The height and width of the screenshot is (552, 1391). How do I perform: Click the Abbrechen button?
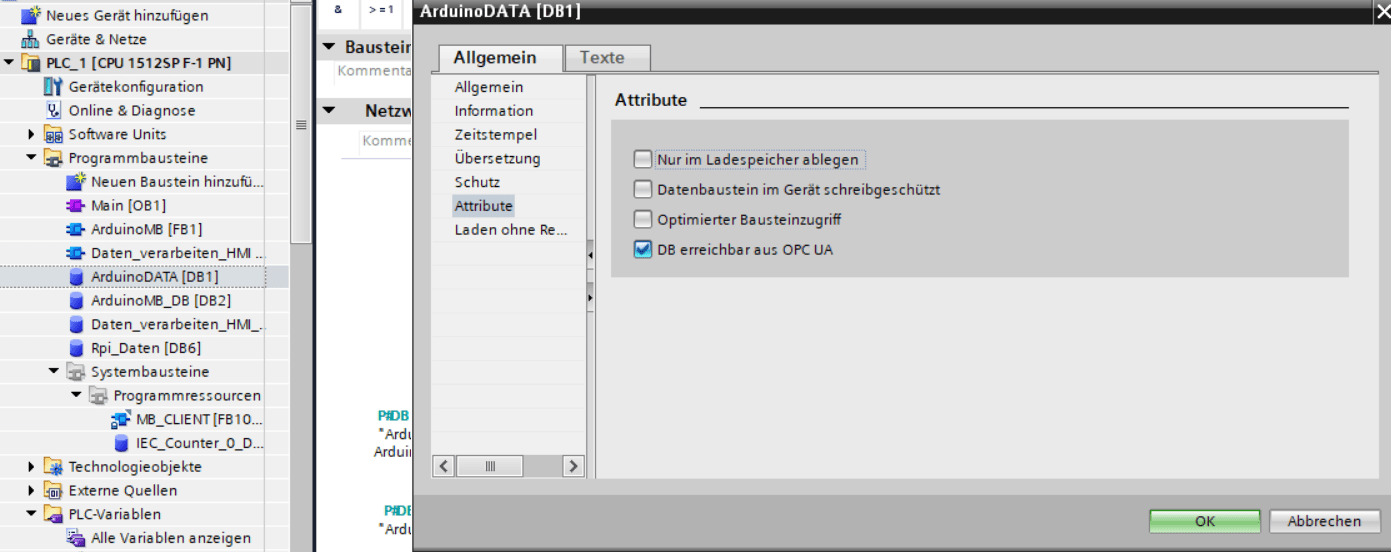1324,521
